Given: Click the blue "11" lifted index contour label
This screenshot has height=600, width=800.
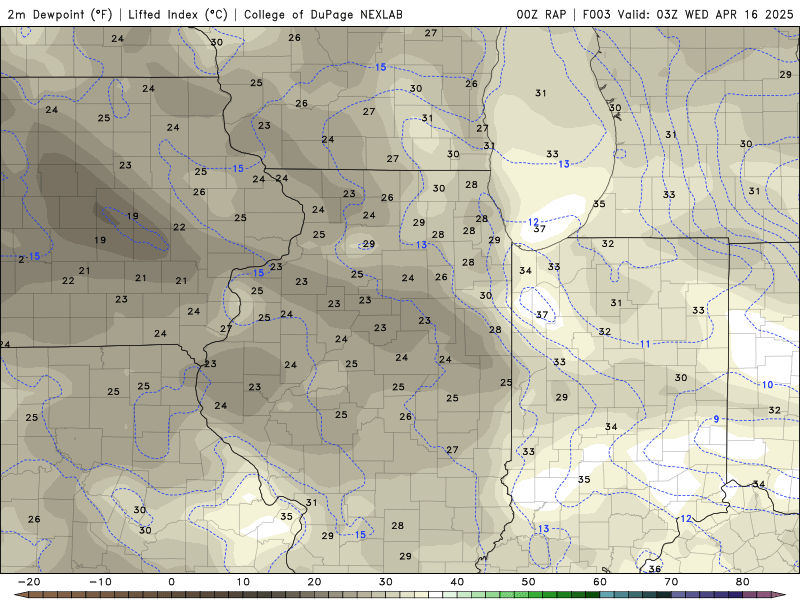Looking at the screenshot, I should (x=645, y=344).
